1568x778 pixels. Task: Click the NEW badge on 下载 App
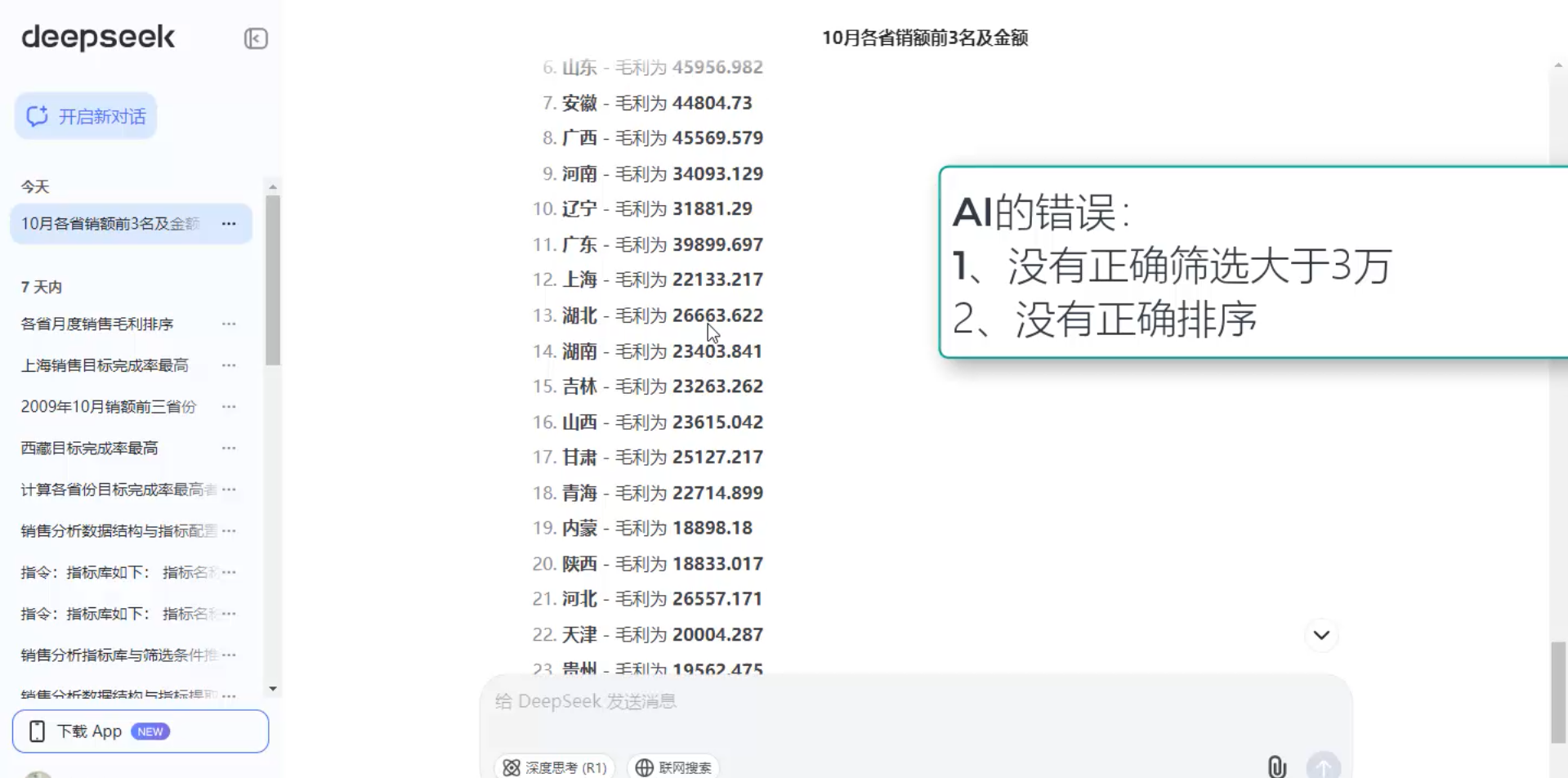[x=150, y=731]
